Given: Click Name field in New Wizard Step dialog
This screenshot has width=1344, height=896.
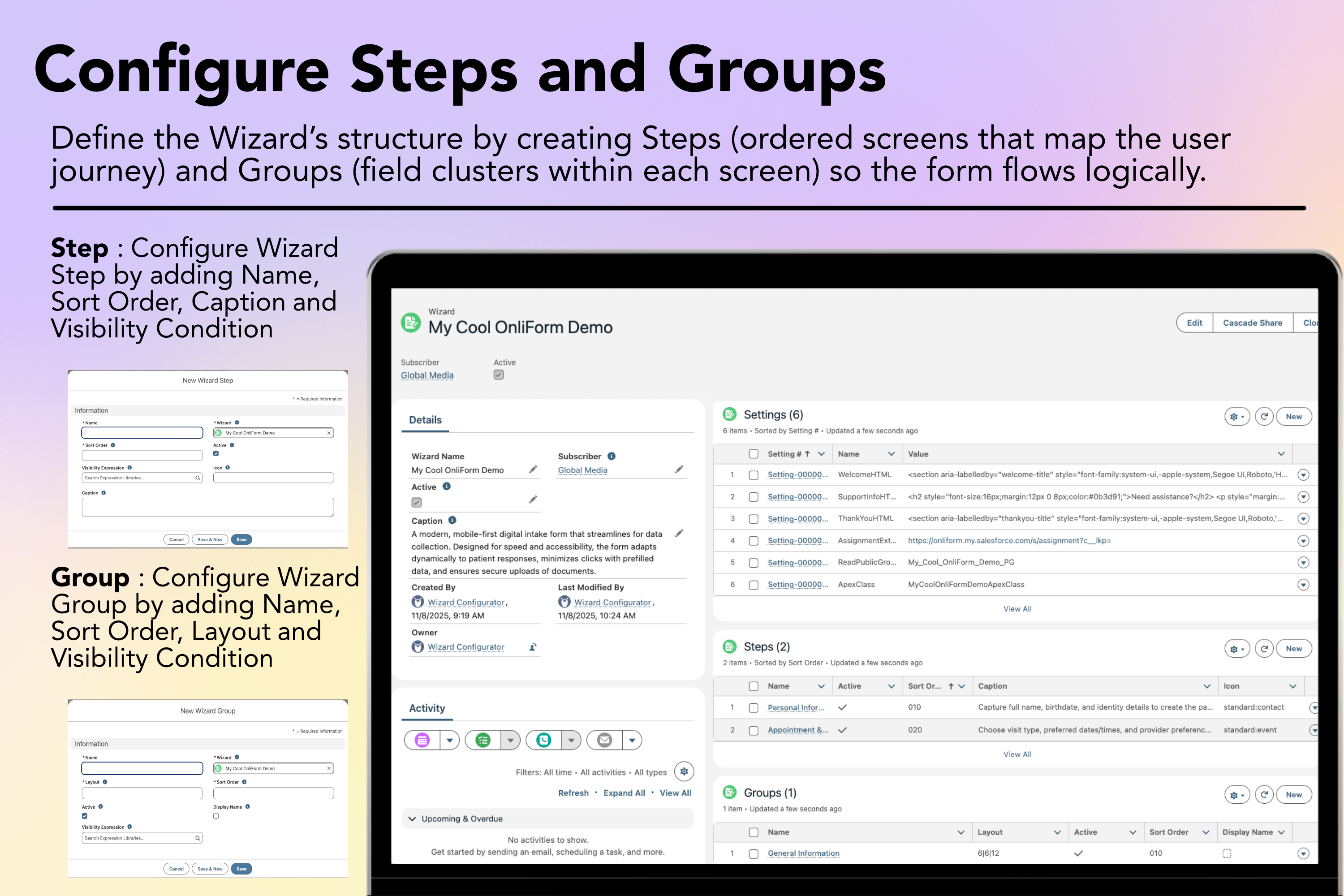Looking at the screenshot, I should [x=142, y=433].
